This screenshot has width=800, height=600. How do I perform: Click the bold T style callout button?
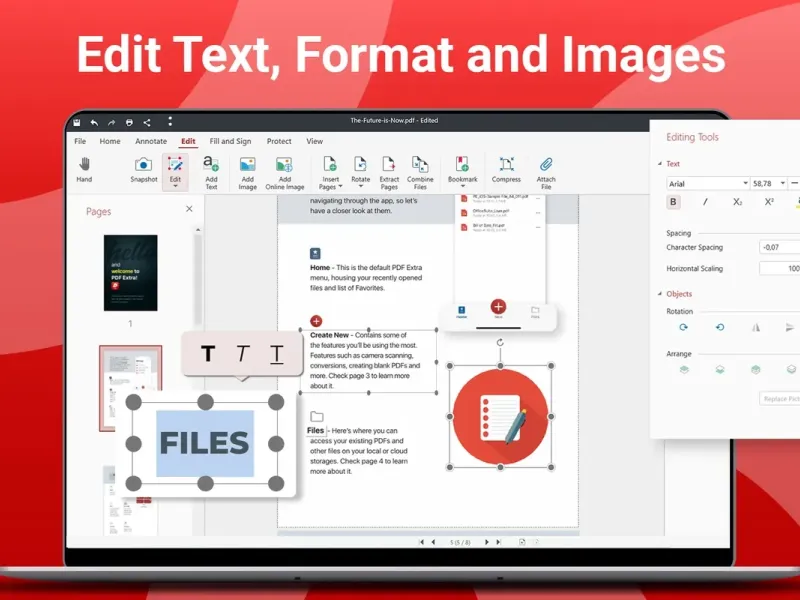pos(208,353)
